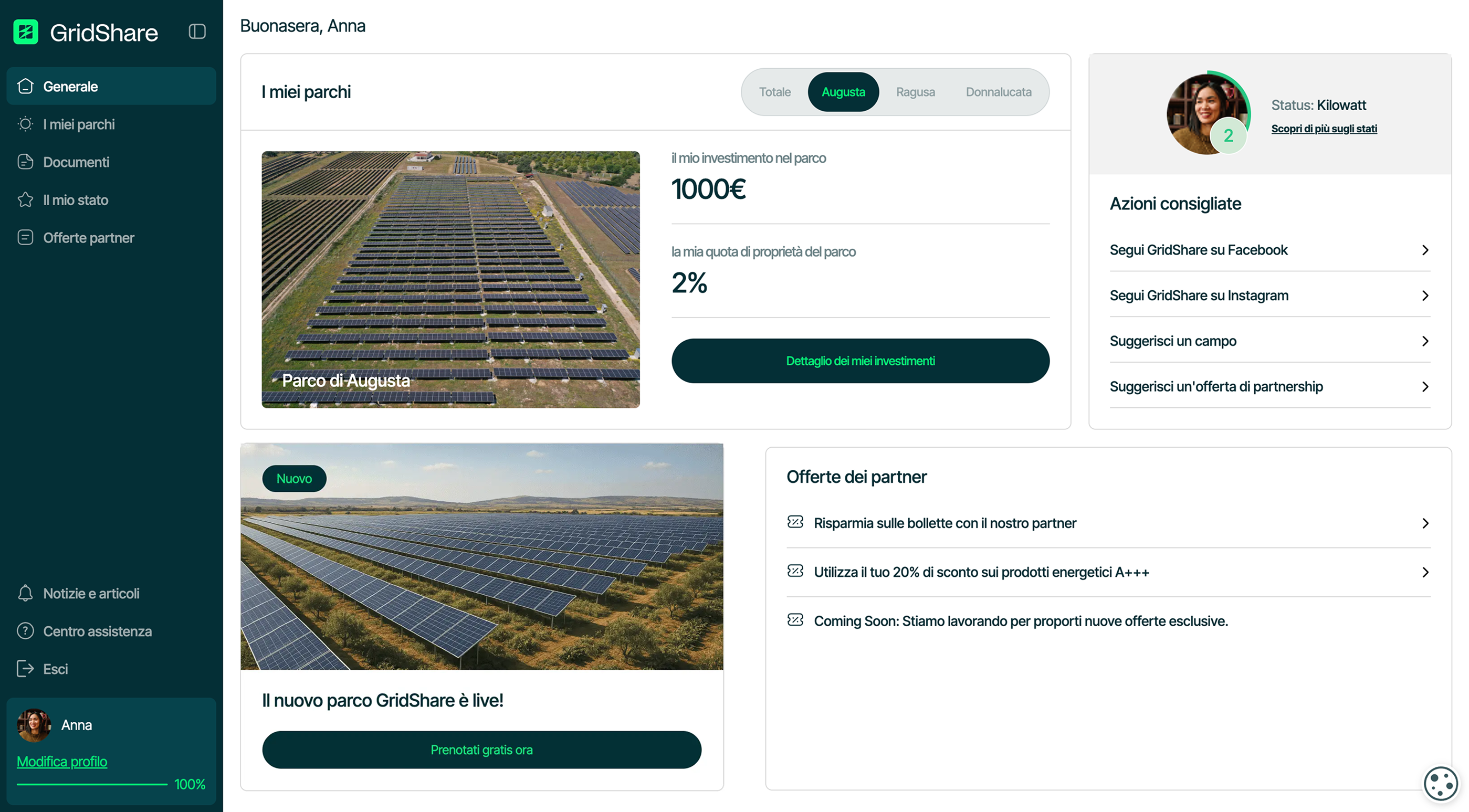Open cookie settings icon in the corner

1441,784
